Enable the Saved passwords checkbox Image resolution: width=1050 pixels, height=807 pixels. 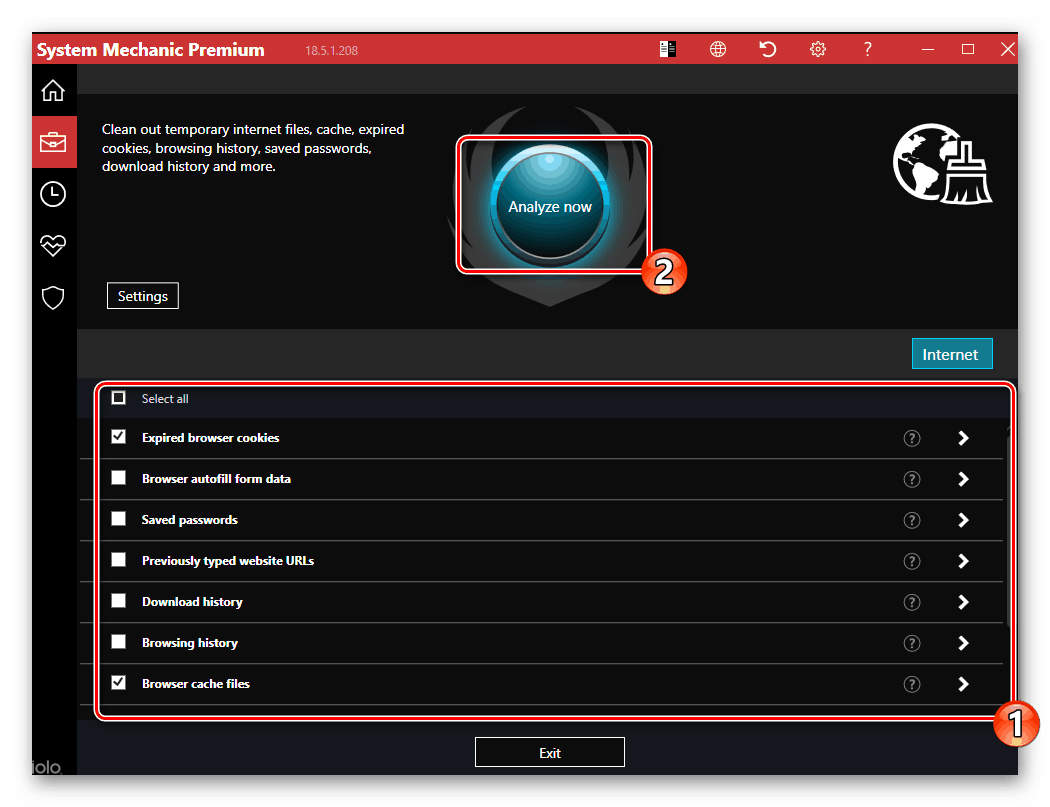point(119,518)
